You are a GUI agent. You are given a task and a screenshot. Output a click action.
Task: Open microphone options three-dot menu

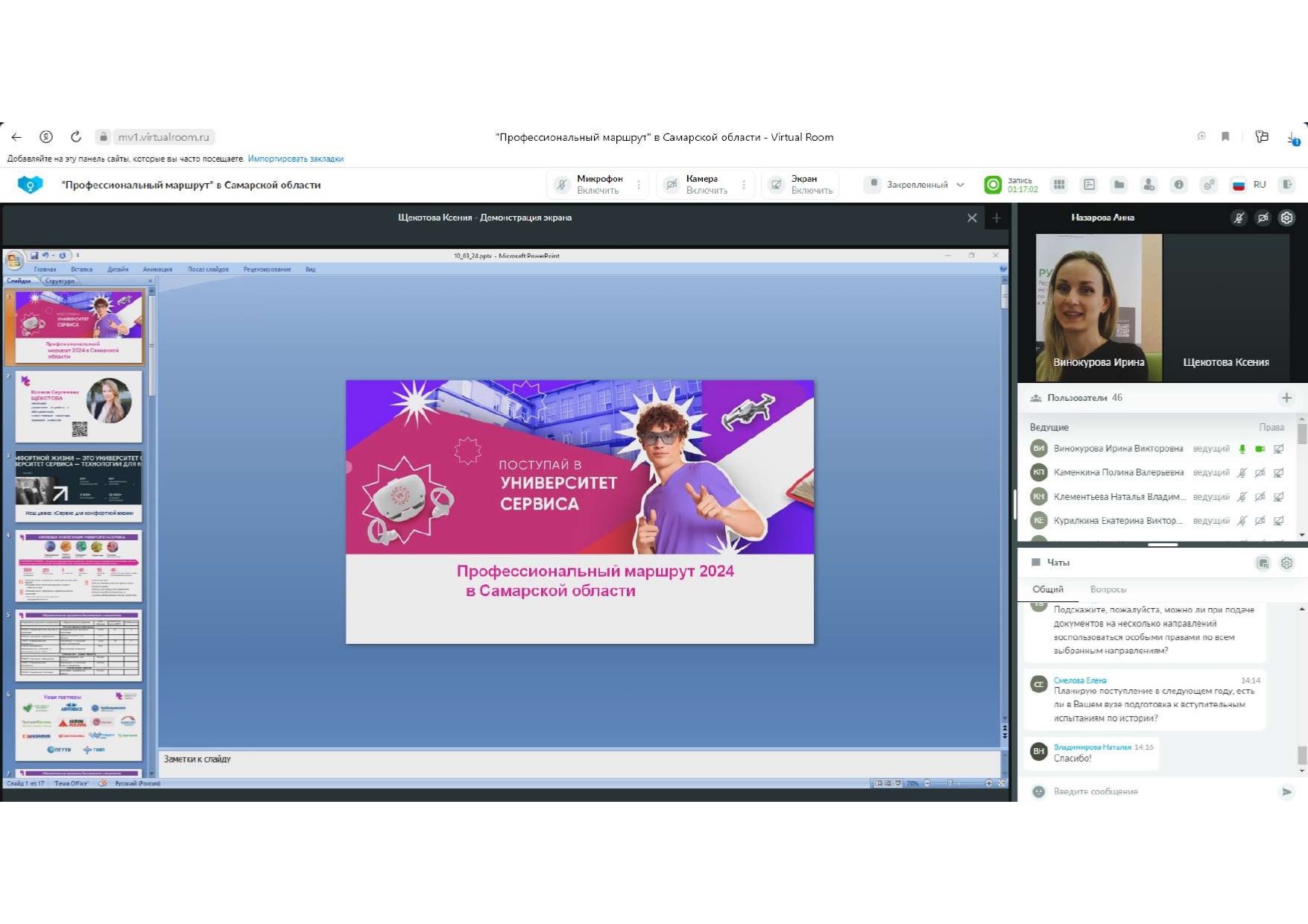tap(639, 185)
